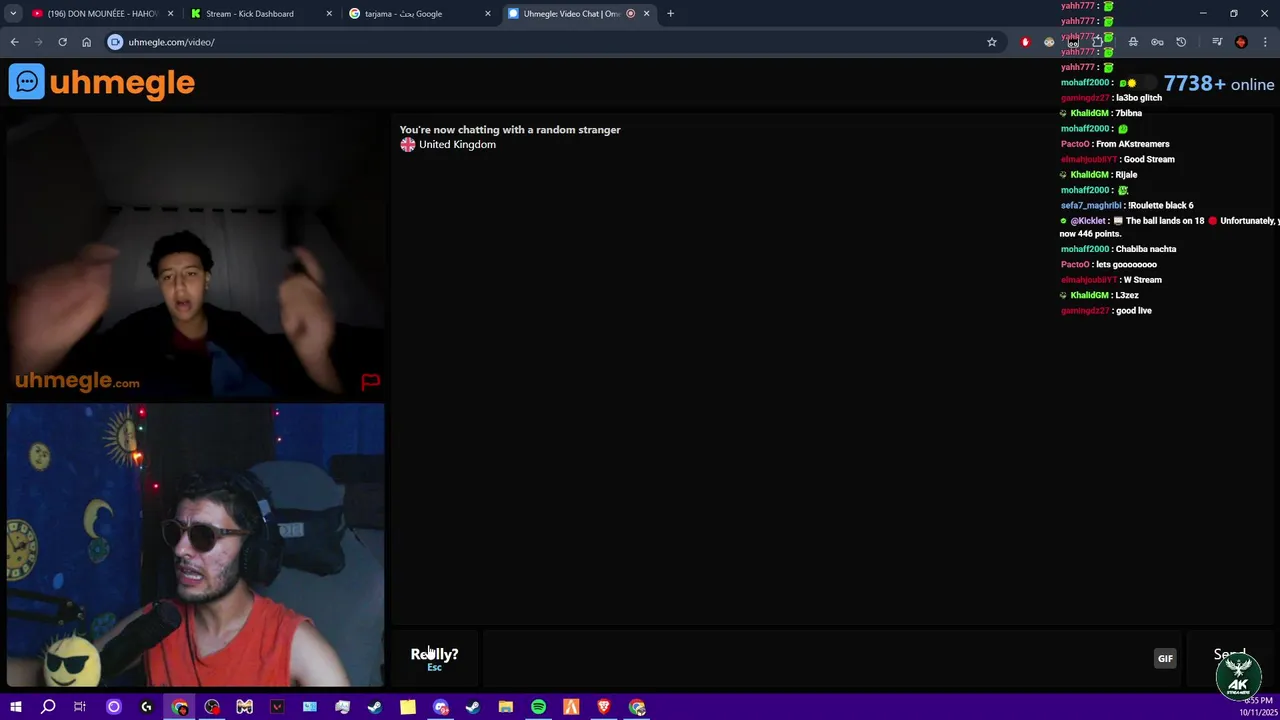Open the browser profile avatar
This screenshot has width=1280, height=720.
pos(1241,42)
